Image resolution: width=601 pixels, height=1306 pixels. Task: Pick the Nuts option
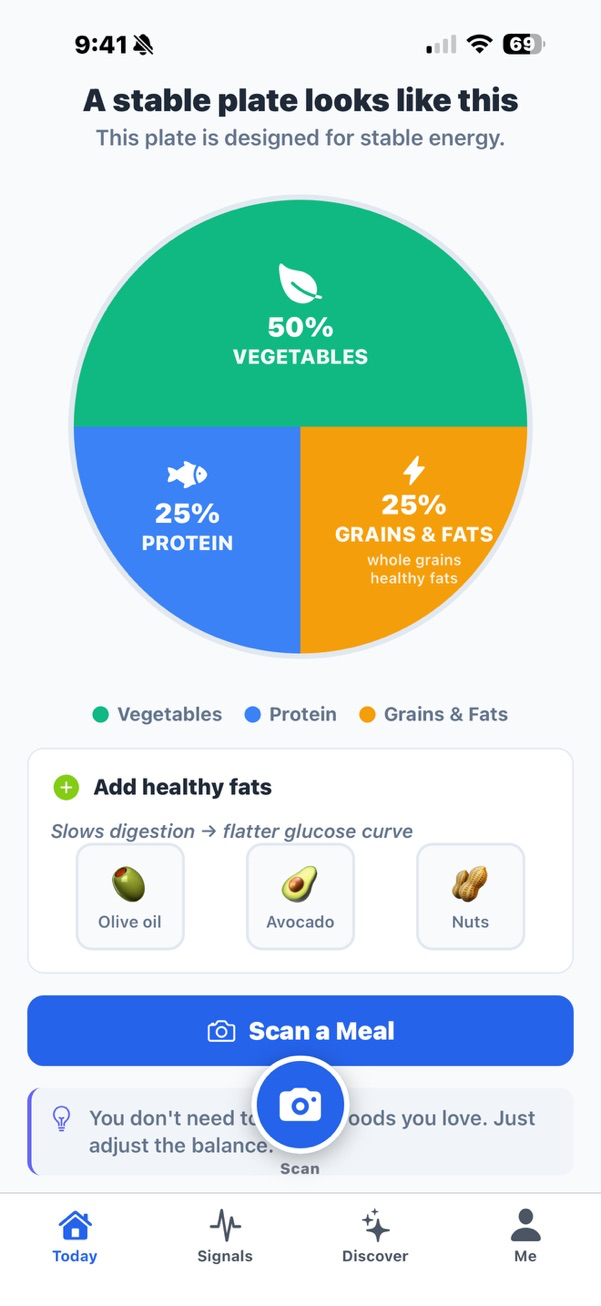[x=470, y=896]
